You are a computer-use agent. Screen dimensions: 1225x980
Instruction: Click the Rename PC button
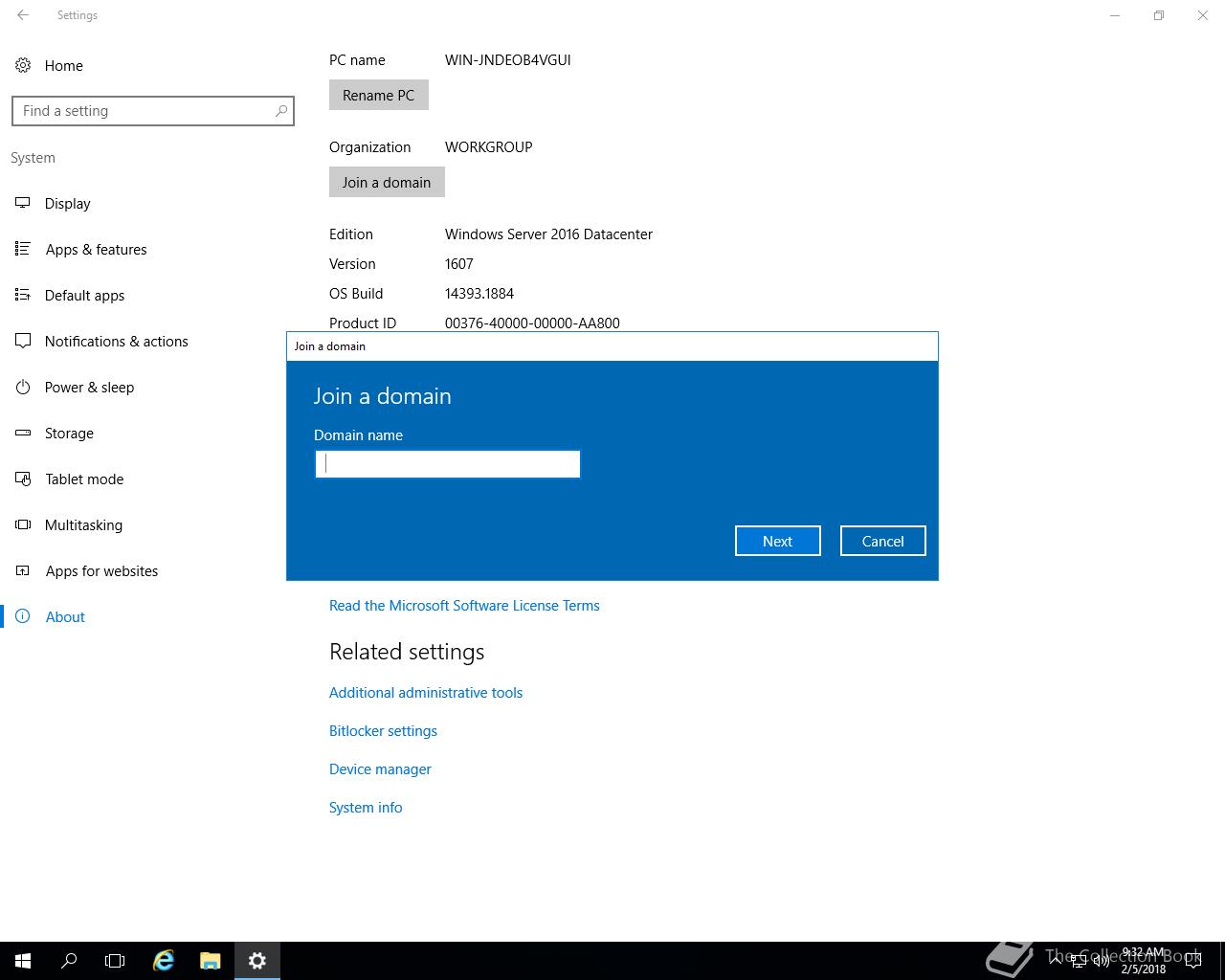point(379,95)
